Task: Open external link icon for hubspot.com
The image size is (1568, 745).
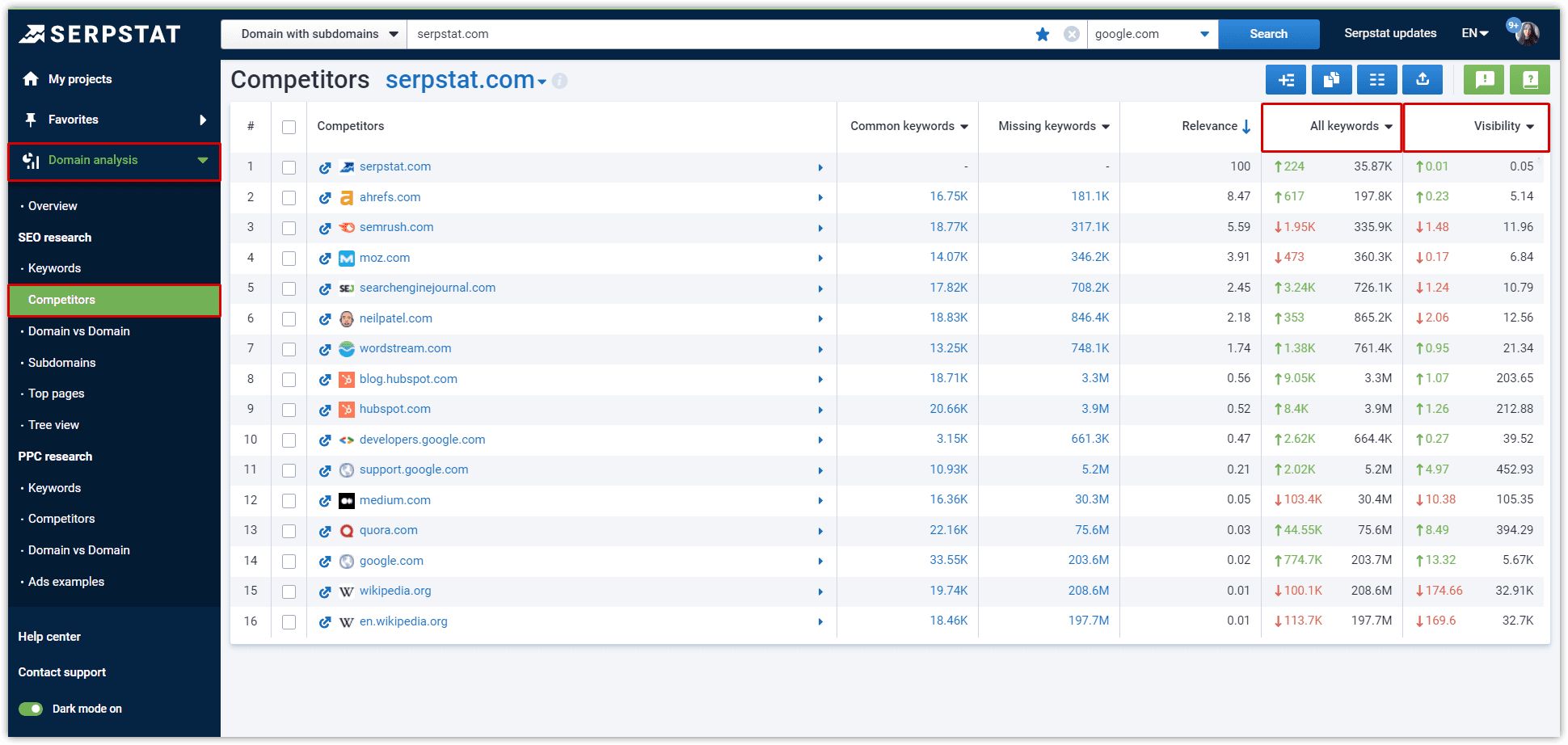Action: tap(325, 410)
